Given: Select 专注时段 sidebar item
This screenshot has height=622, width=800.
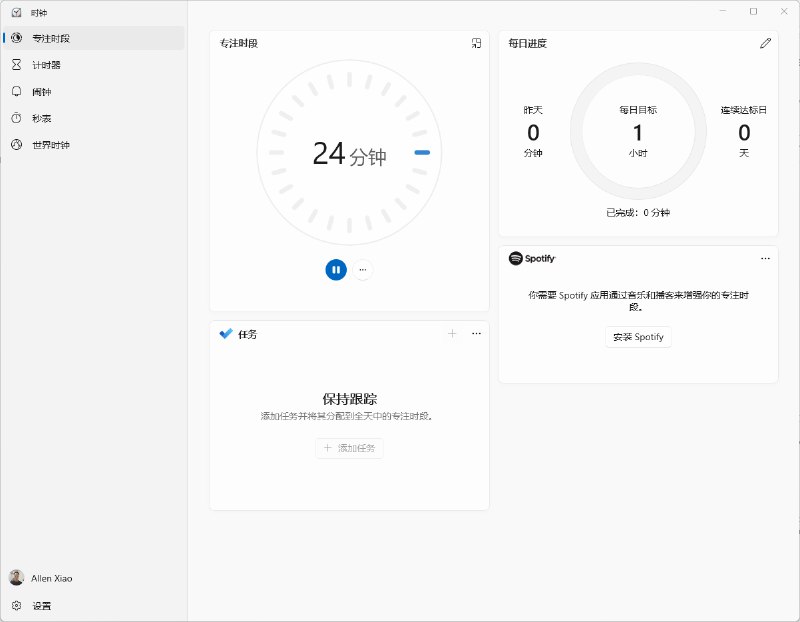Looking at the screenshot, I should click(x=50, y=39).
